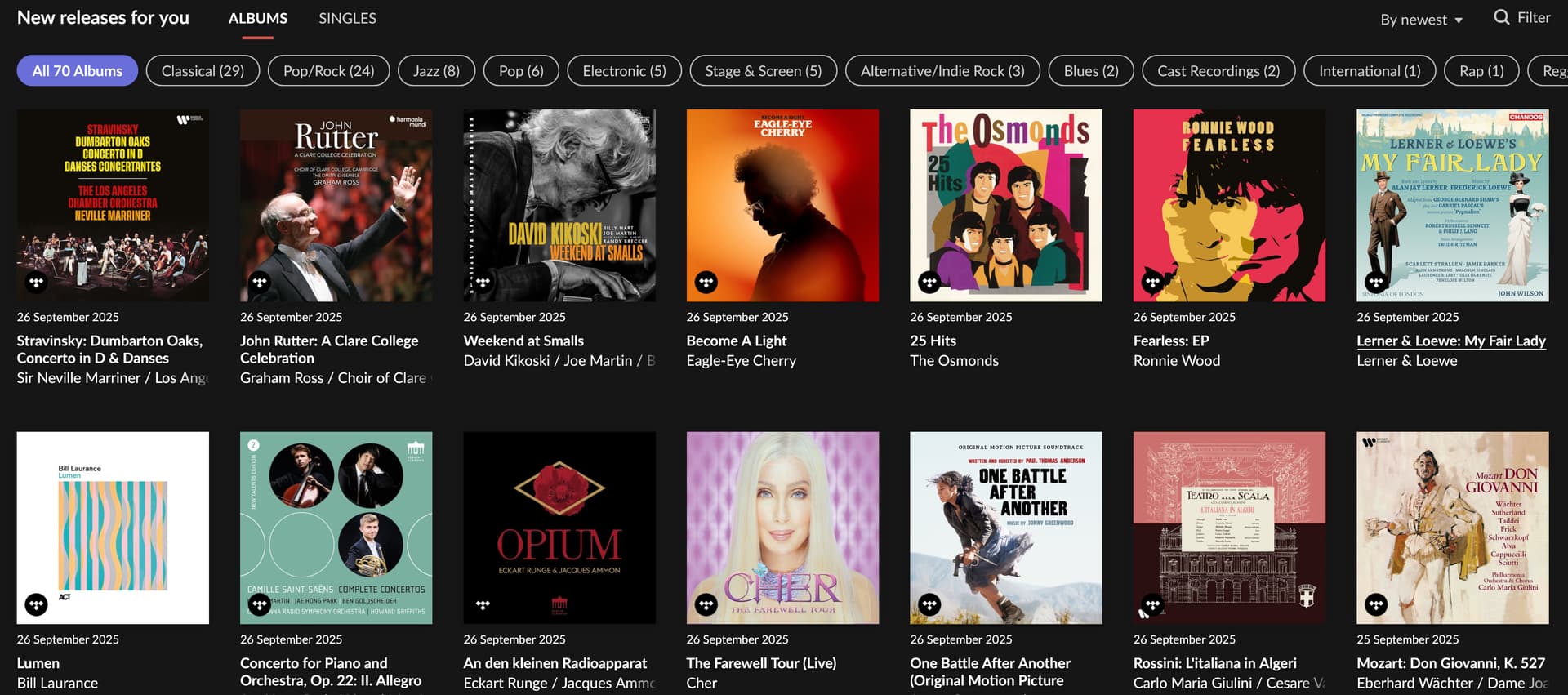Open the Lerner & Loewe: My Fair Lady link

click(1451, 341)
